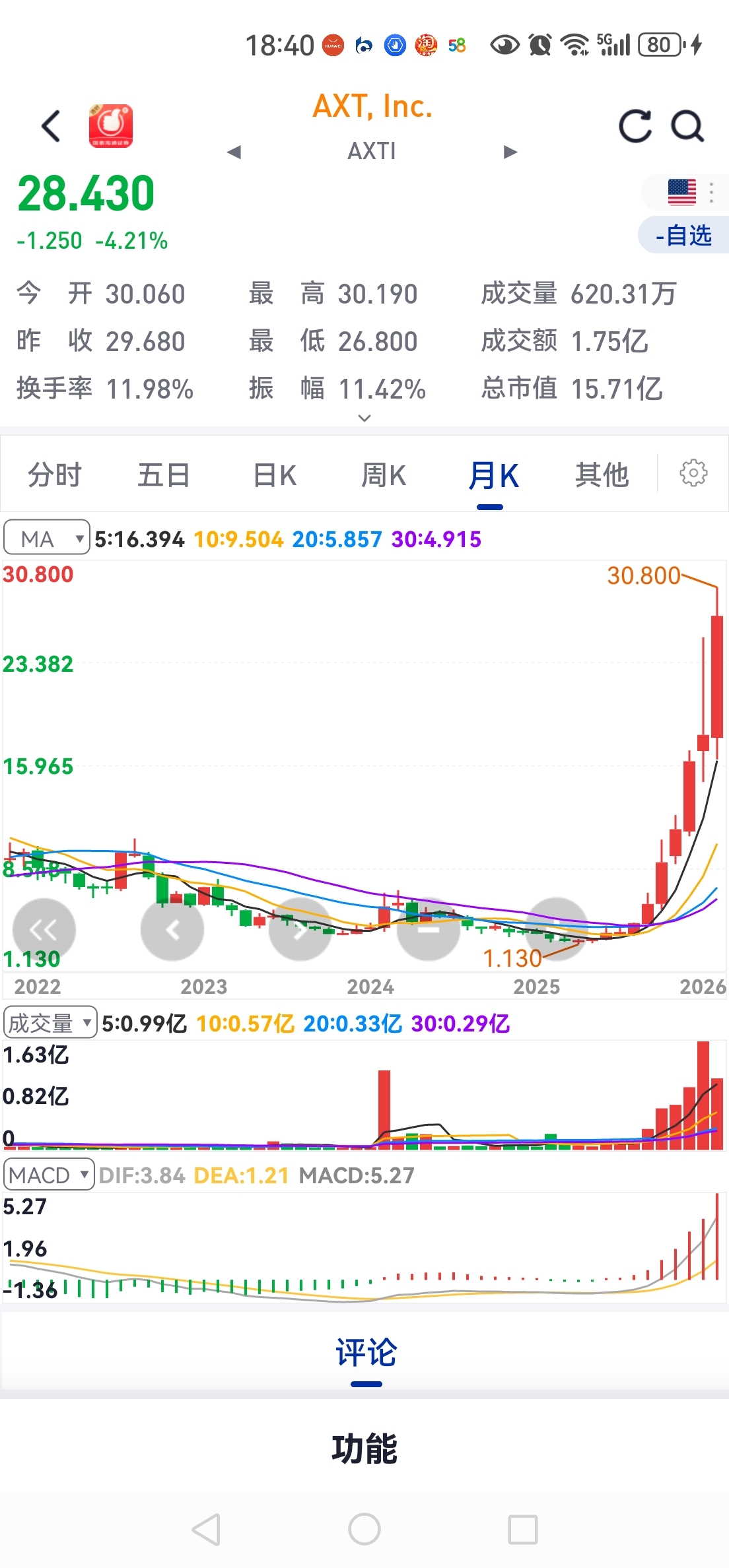The image size is (729, 1568).
Task: Tap Android home navigation circle
Action: (x=364, y=1529)
